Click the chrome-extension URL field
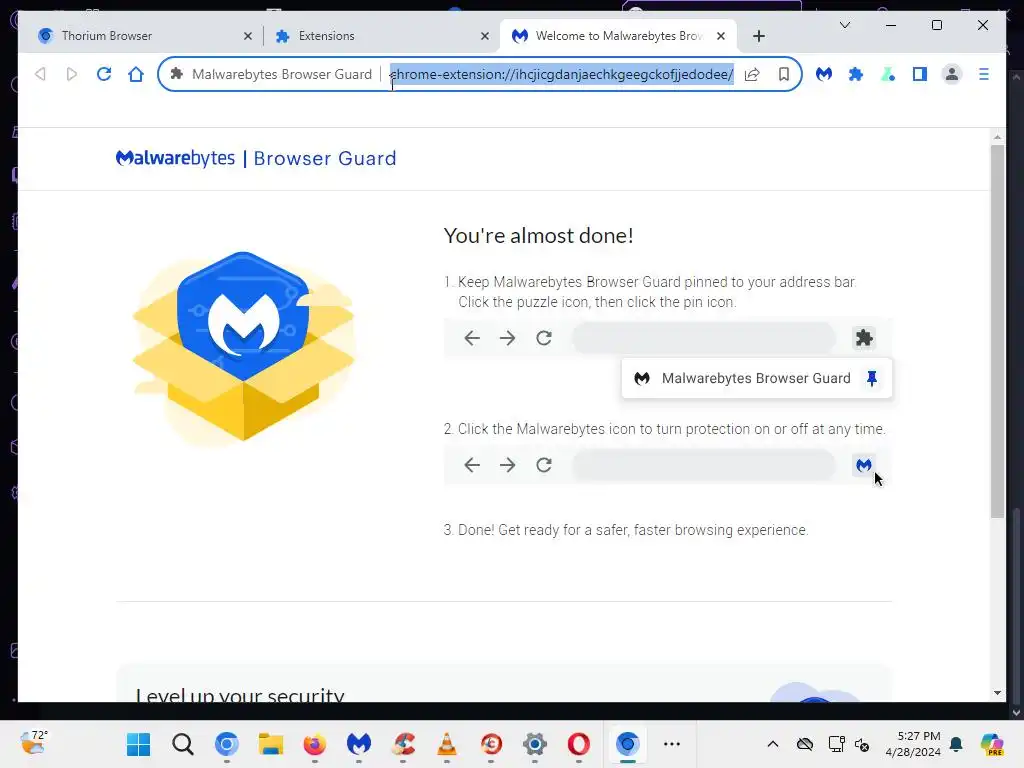 point(562,74)
